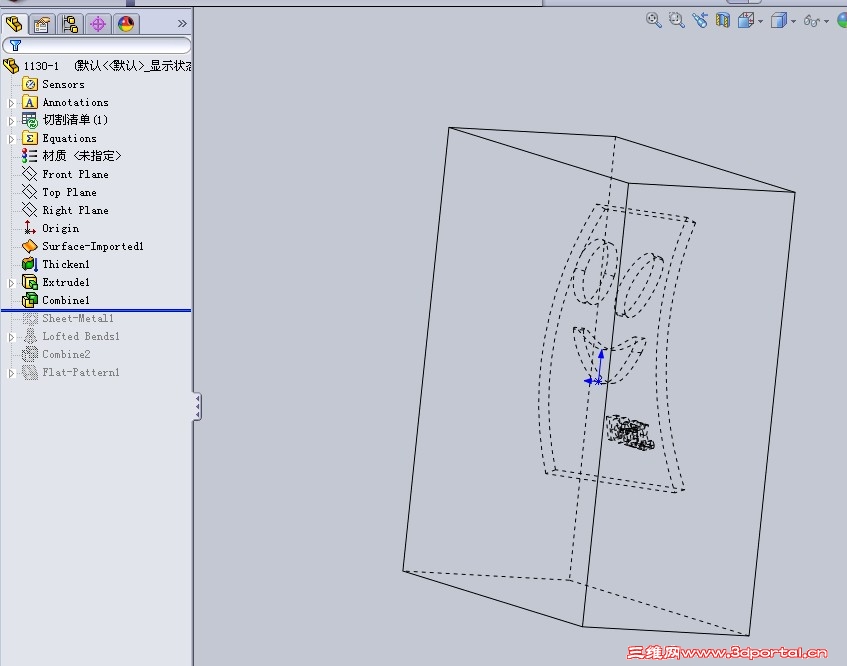Select the Origin icon in tree
Viewport: 847px width, 666px height.
pos(29,228)
